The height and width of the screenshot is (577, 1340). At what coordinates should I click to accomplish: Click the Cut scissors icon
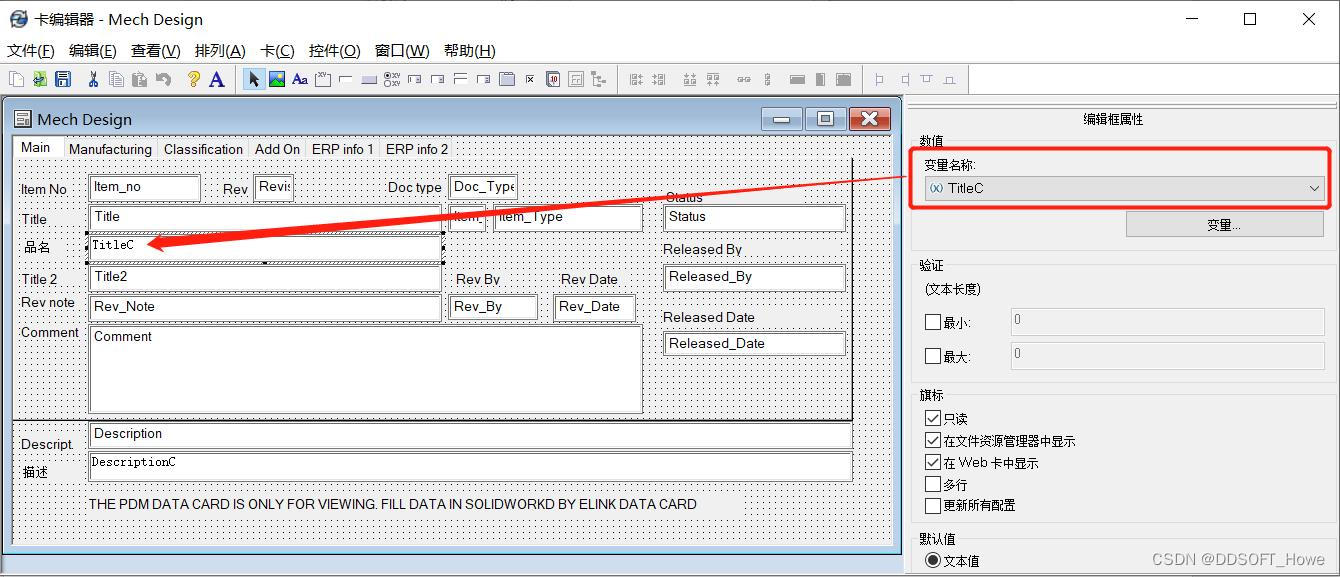coord(93,79)
